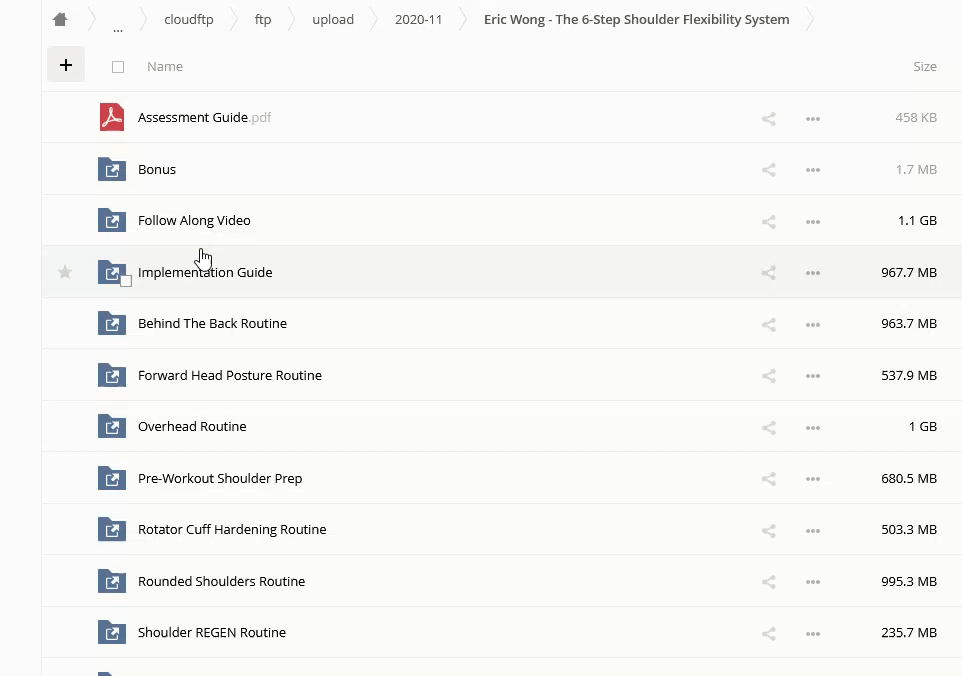Share the Behind The Back Routine folder

click(x=769, y=325)
